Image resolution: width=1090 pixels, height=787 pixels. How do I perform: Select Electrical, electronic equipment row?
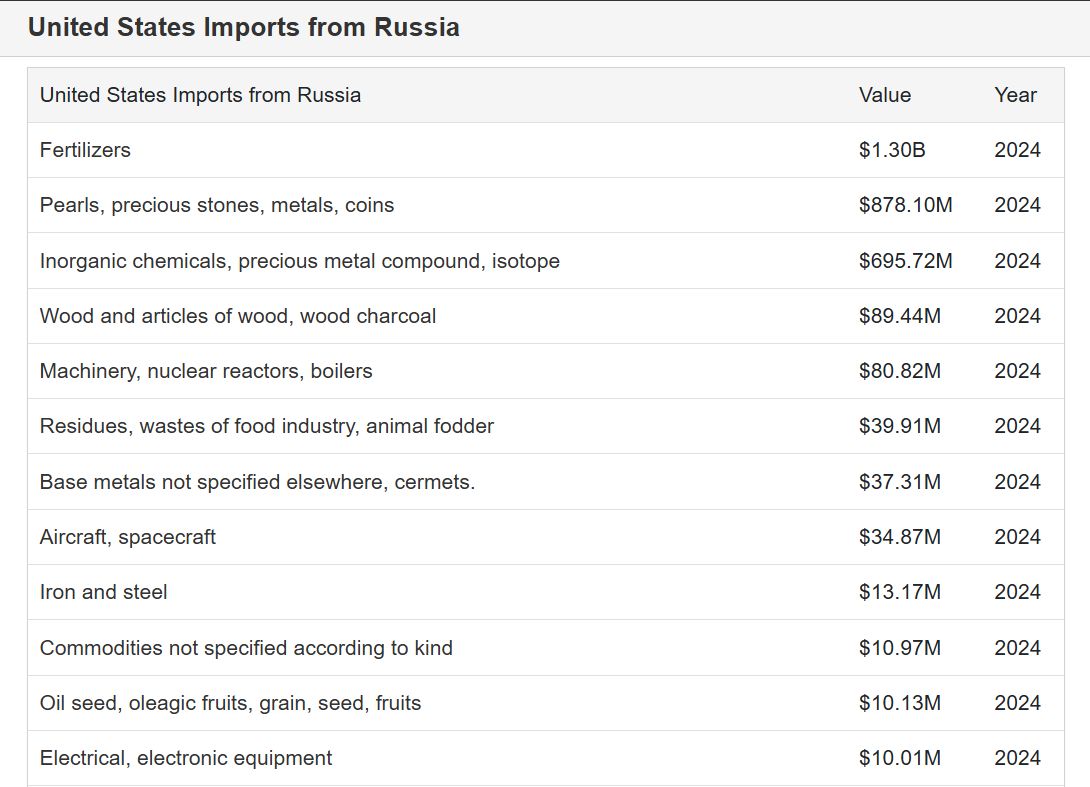(x=186, y=758)
